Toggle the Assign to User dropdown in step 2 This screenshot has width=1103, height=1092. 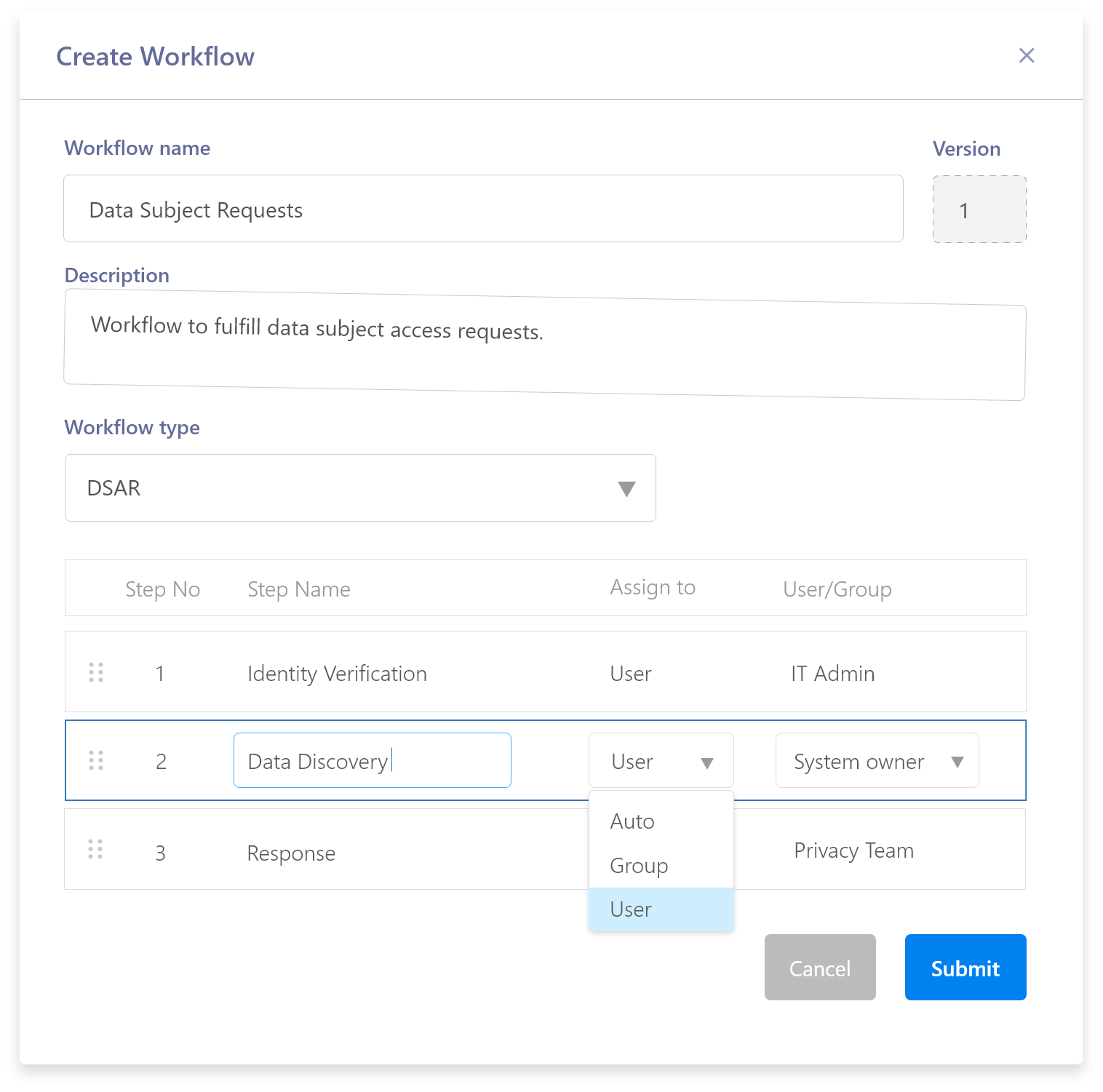tap(661, 760)
